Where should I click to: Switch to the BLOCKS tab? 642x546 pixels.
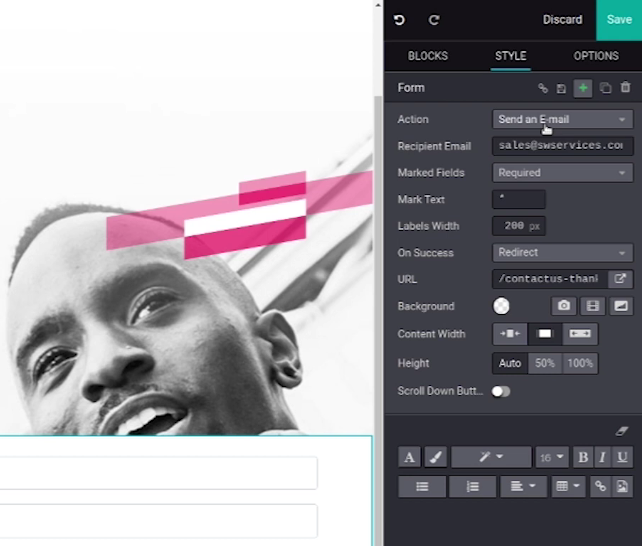(x=428, y=56)
